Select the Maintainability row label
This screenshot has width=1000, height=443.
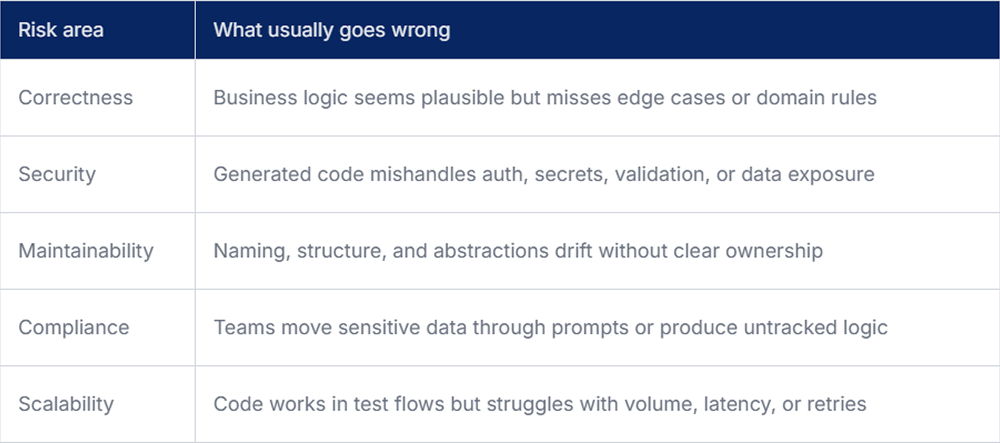(85, 251)
